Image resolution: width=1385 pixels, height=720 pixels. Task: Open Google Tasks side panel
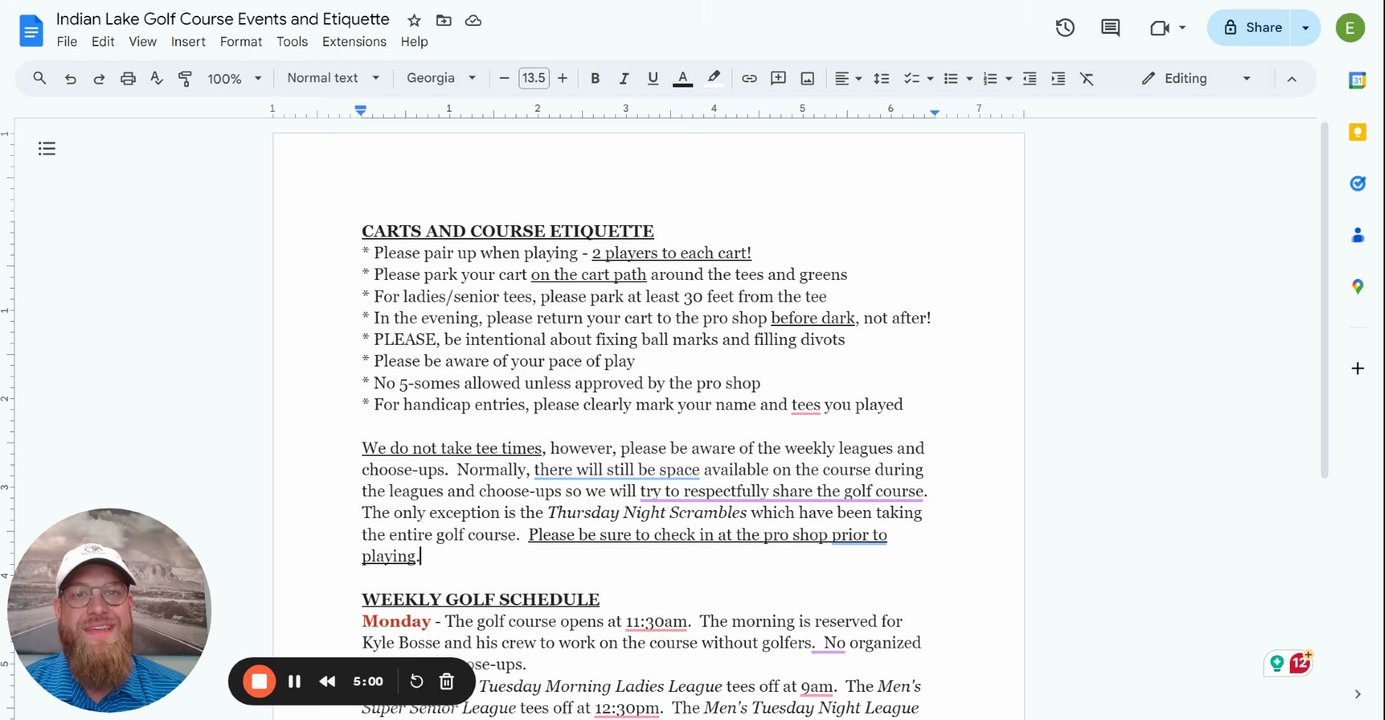click(1357, 183)
